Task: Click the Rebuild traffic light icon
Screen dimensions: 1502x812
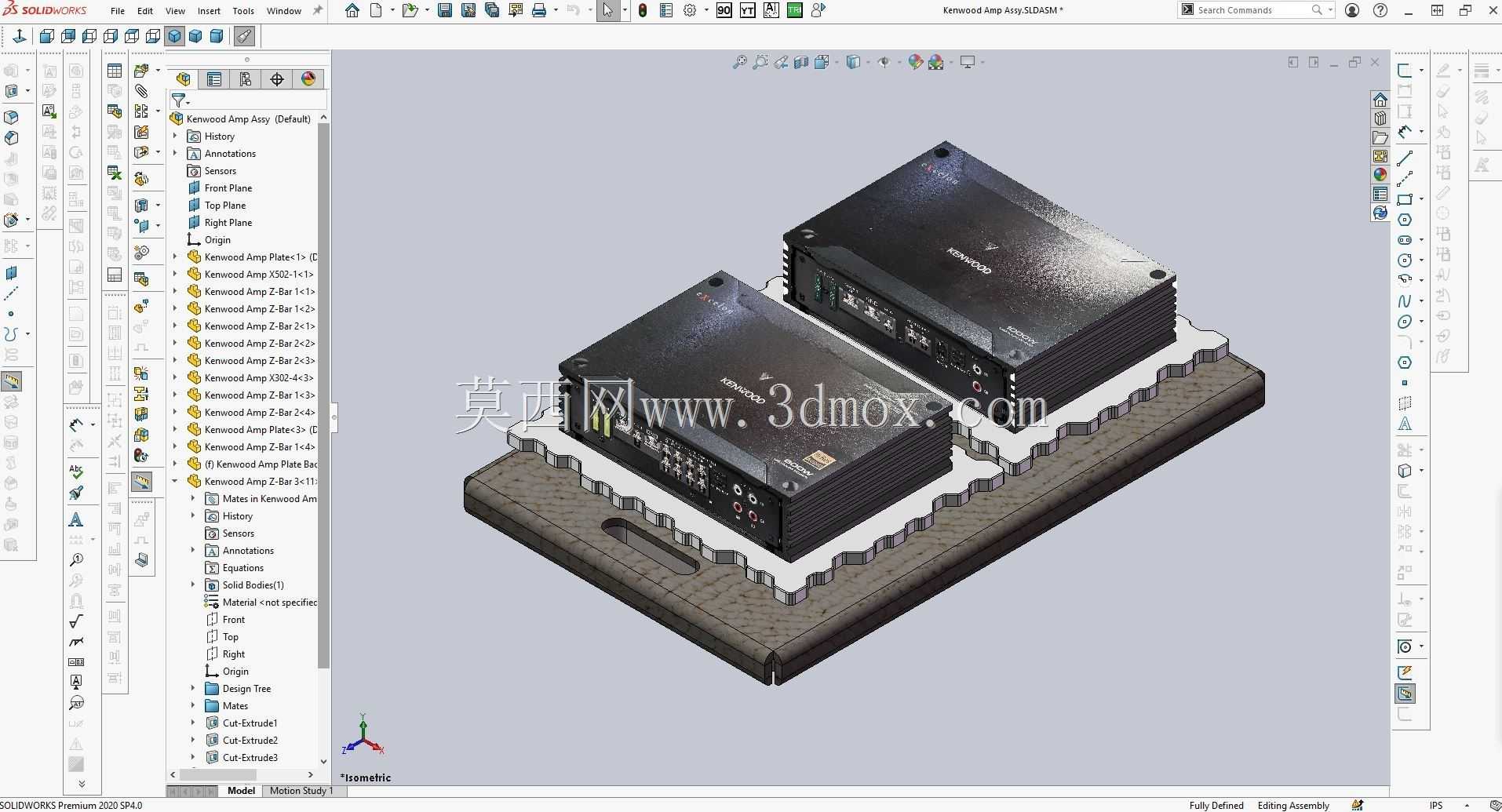Action: tap(643, 10)
